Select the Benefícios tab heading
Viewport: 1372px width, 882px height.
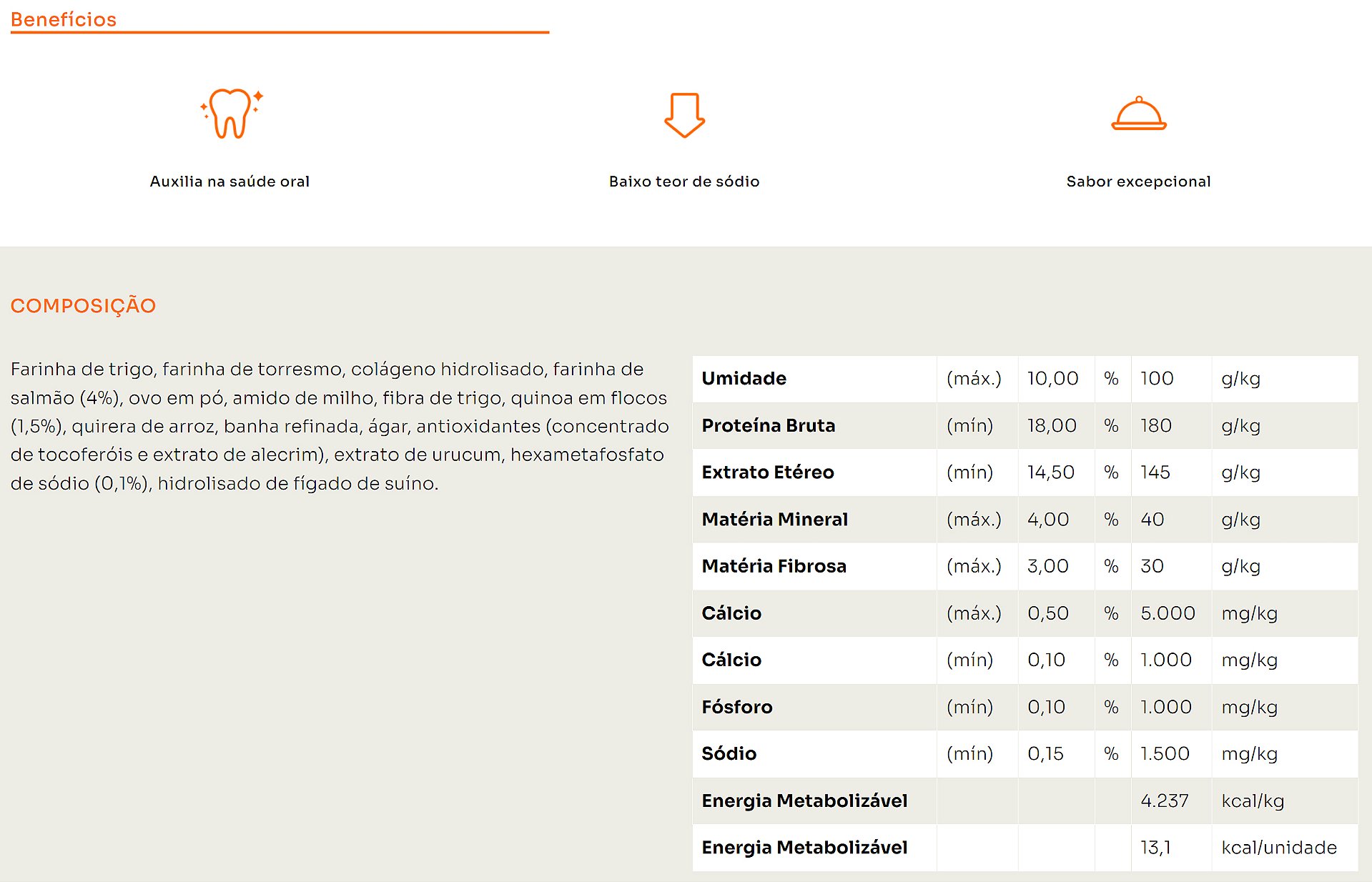64,19
